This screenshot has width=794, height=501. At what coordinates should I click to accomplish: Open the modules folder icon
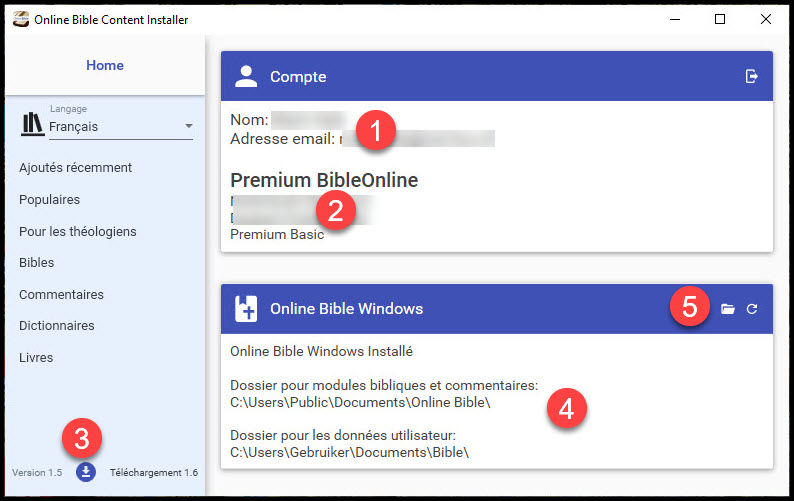click(x=728, y=309)
